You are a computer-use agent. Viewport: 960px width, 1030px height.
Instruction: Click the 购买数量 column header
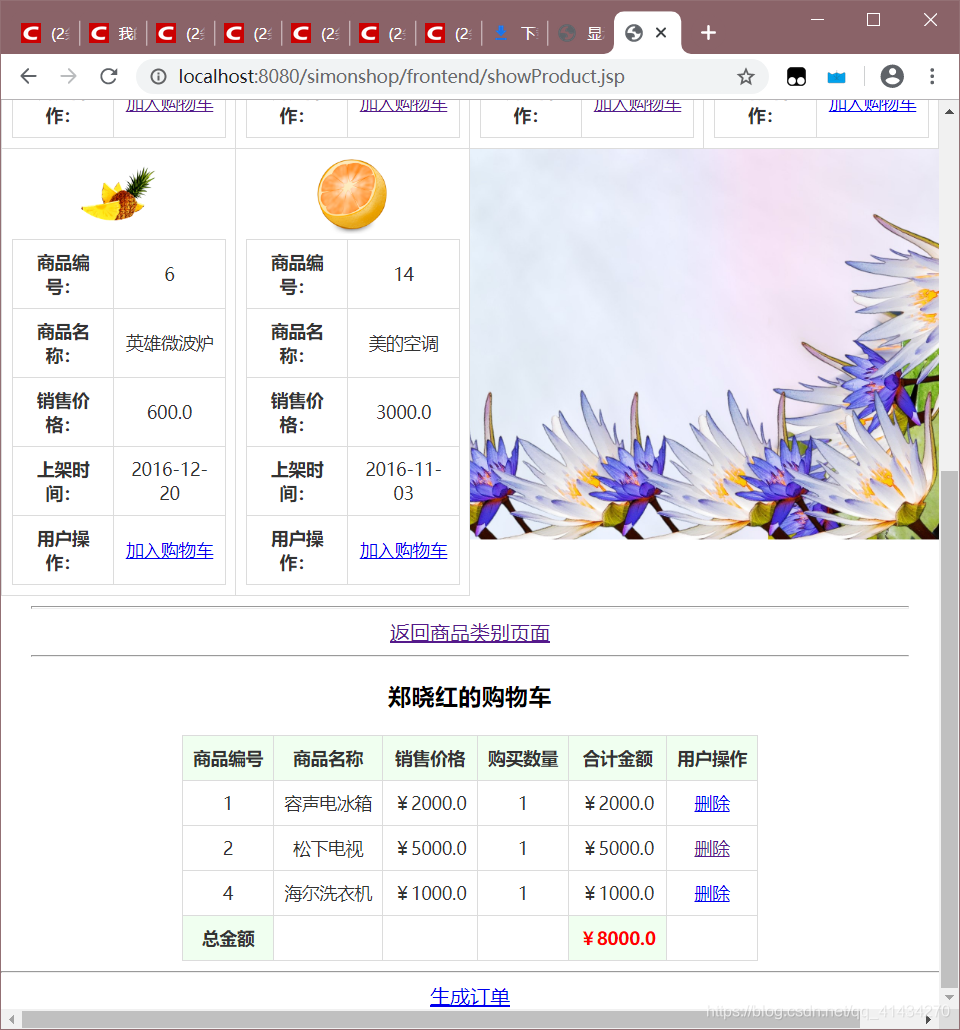click(x=523, y=759)
